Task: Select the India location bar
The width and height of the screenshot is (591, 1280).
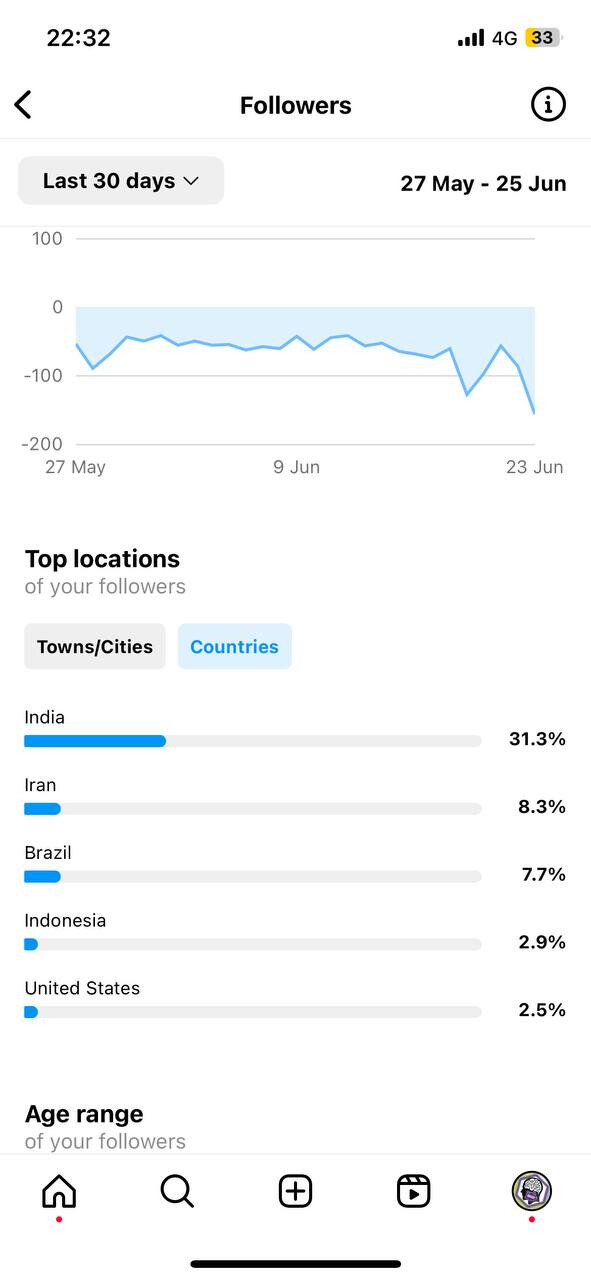Action: 253,741
